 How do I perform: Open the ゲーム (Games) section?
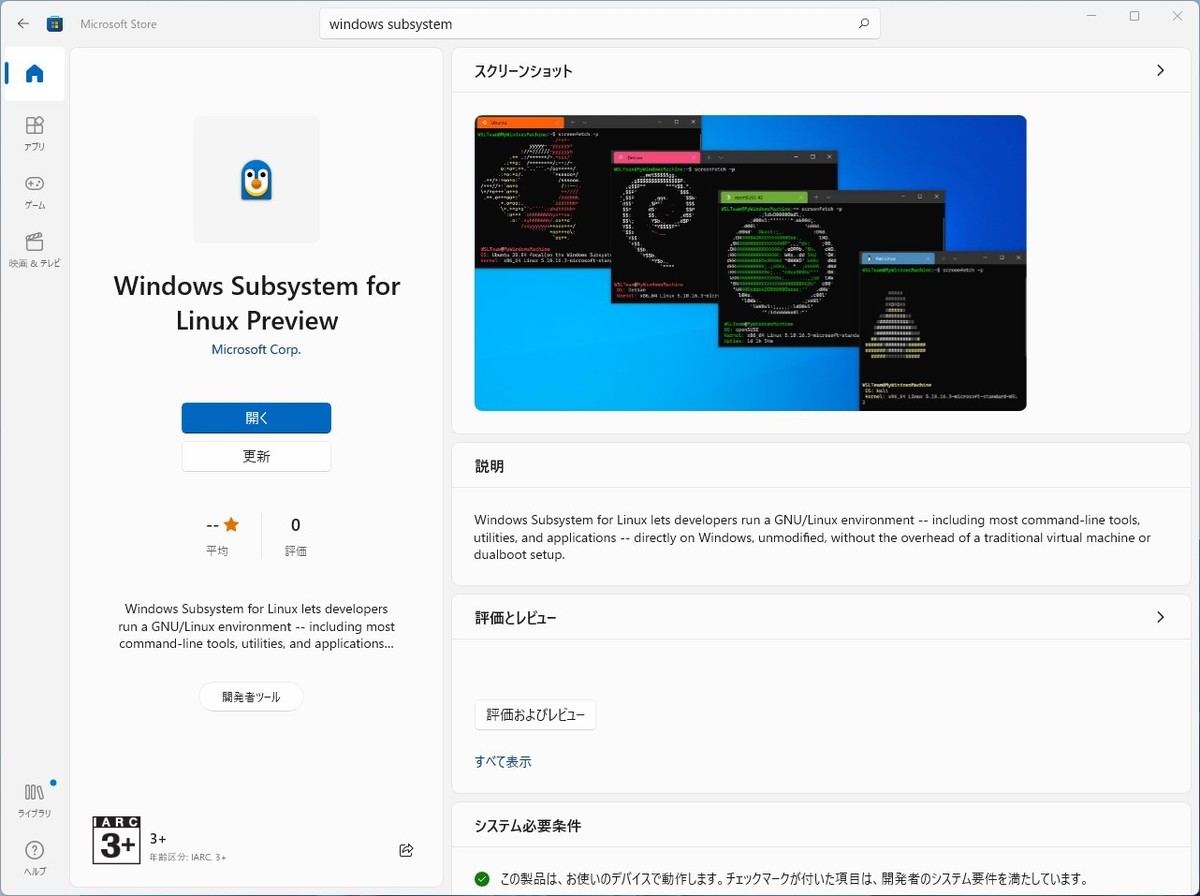click(34, 191)
